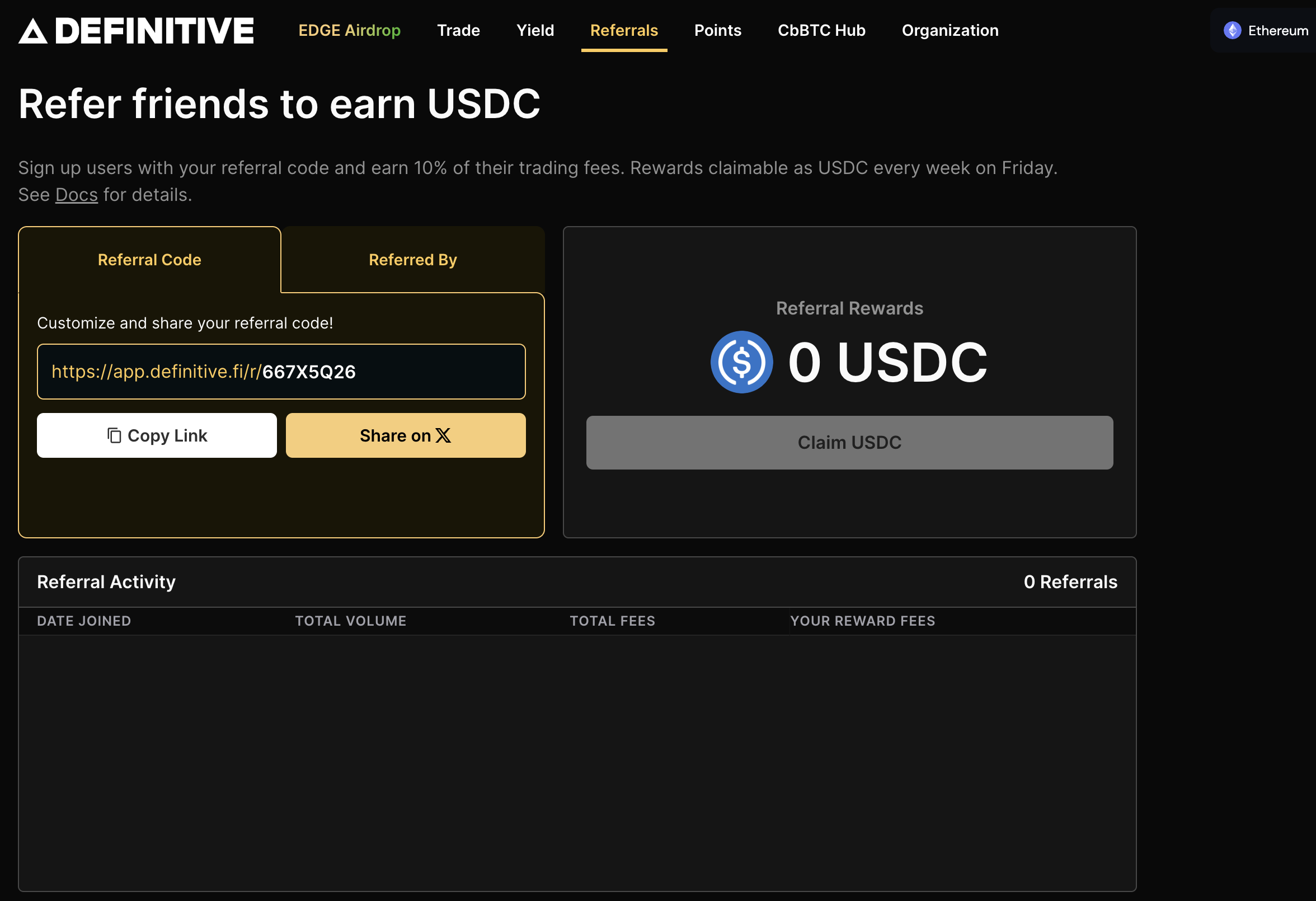Click the TOTAL VOLUME column header
The width and height of the screenshot is (1316, 901).
click(x=350, y=621)
